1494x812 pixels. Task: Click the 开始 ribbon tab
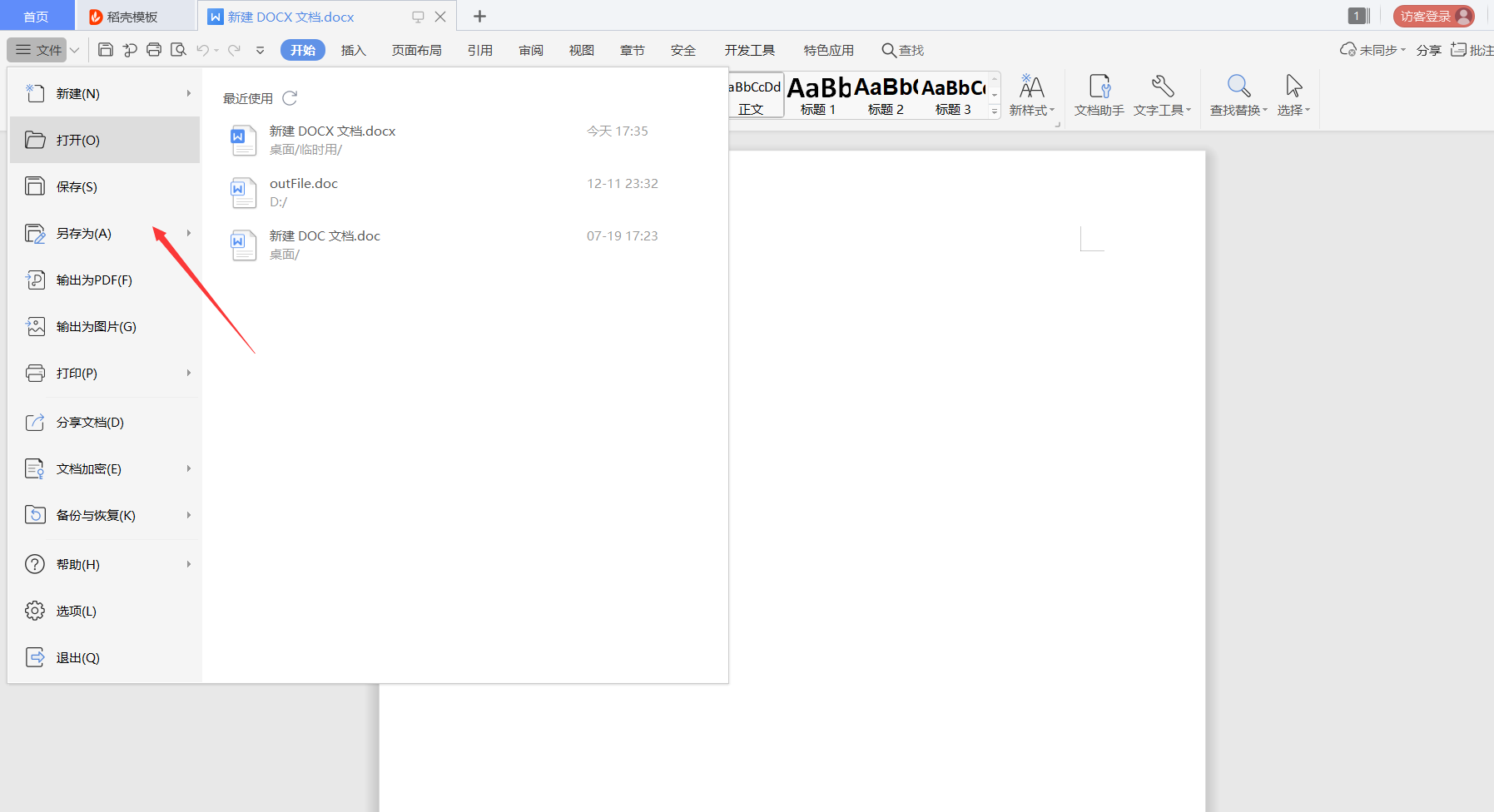pyautogui.click(x=303, y=50)
